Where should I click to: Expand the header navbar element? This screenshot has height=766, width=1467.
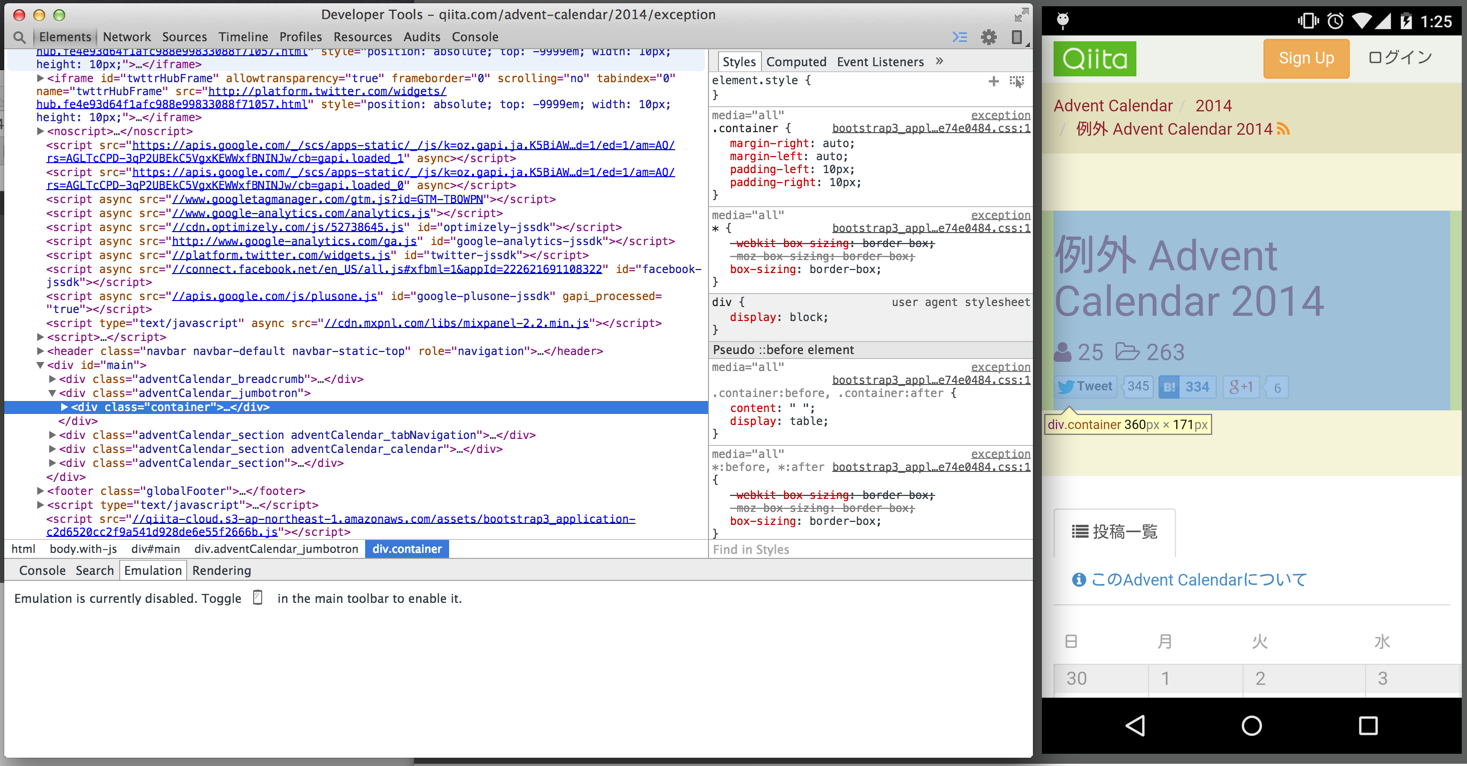[x=41, y=351]
